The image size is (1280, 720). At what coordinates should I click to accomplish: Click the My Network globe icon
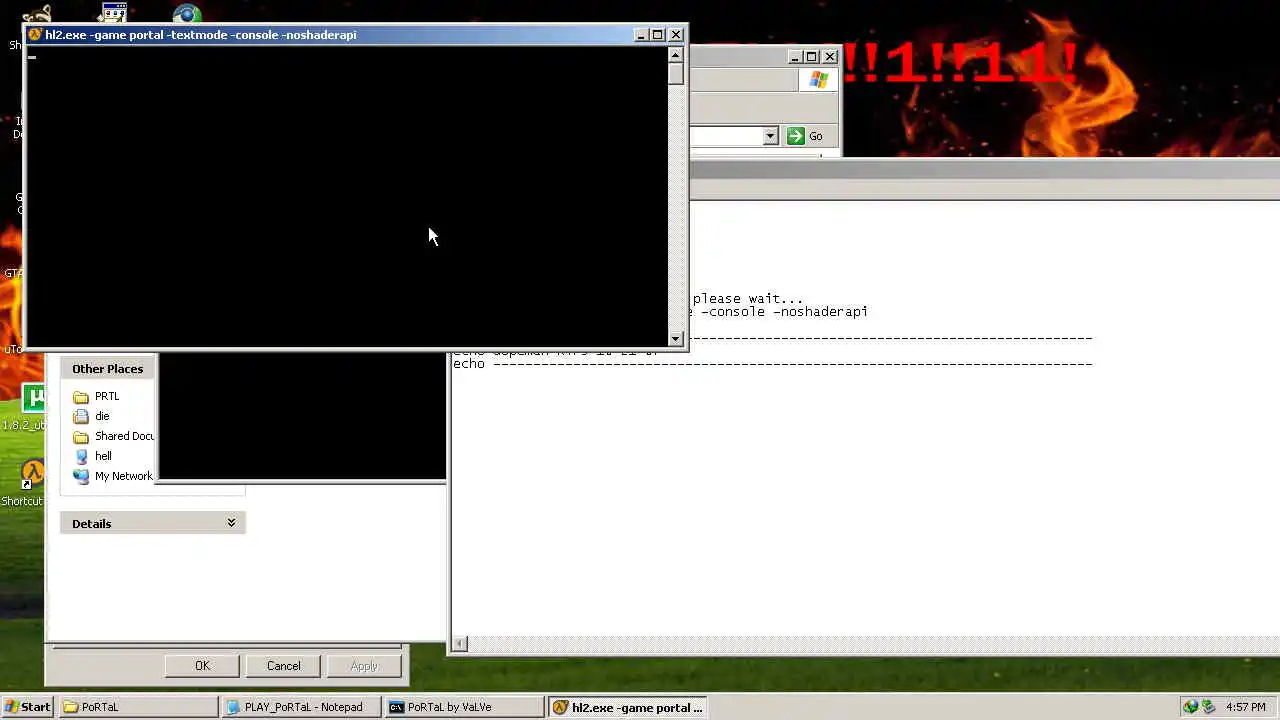(x=81, y=476)
